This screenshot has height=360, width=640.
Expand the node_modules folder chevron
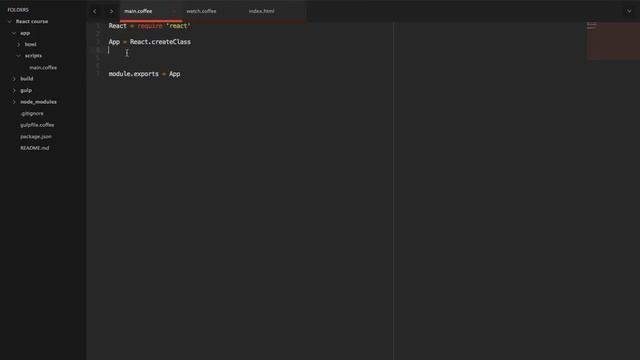(14, 102)
